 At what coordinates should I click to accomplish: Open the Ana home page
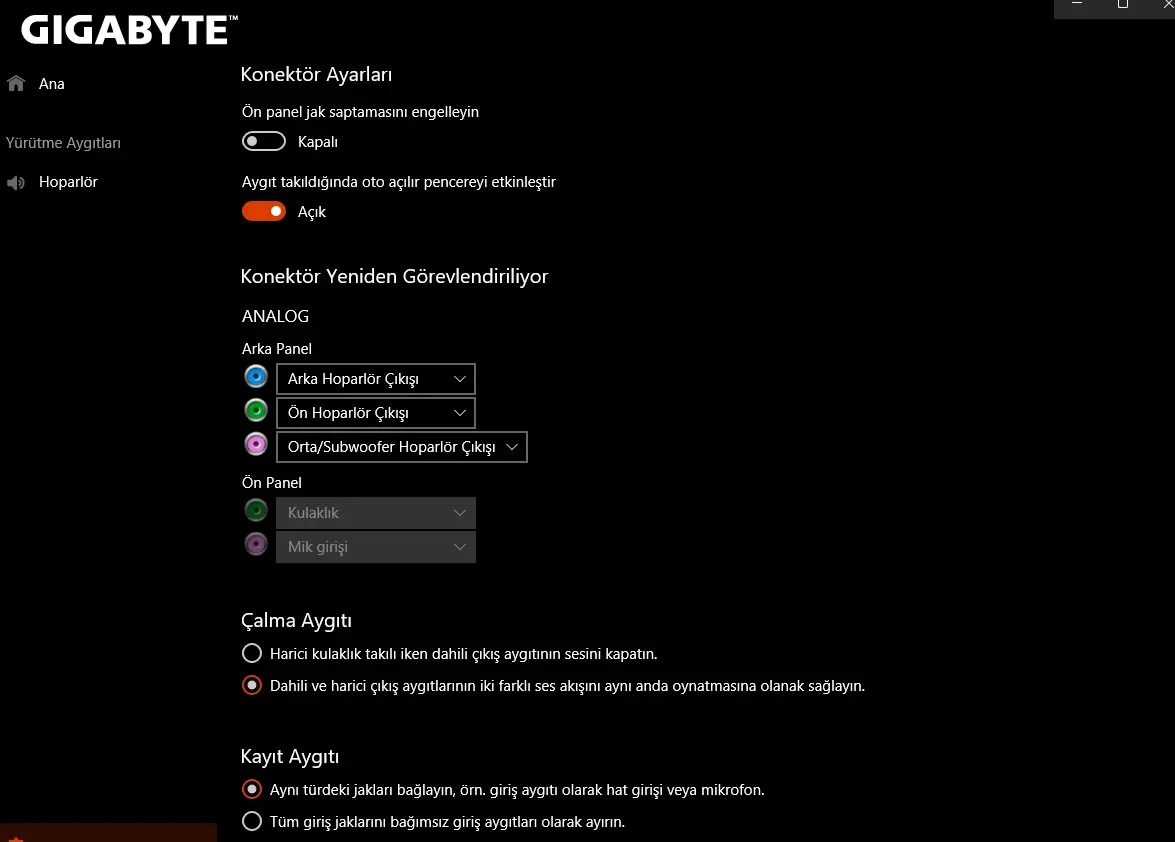51,84
